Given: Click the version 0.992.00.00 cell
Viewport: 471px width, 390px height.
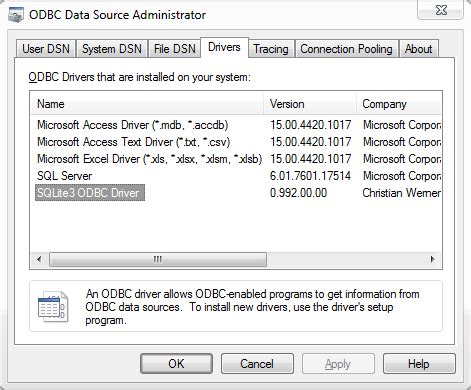Looking at the screenshot, I should (298, 193).
